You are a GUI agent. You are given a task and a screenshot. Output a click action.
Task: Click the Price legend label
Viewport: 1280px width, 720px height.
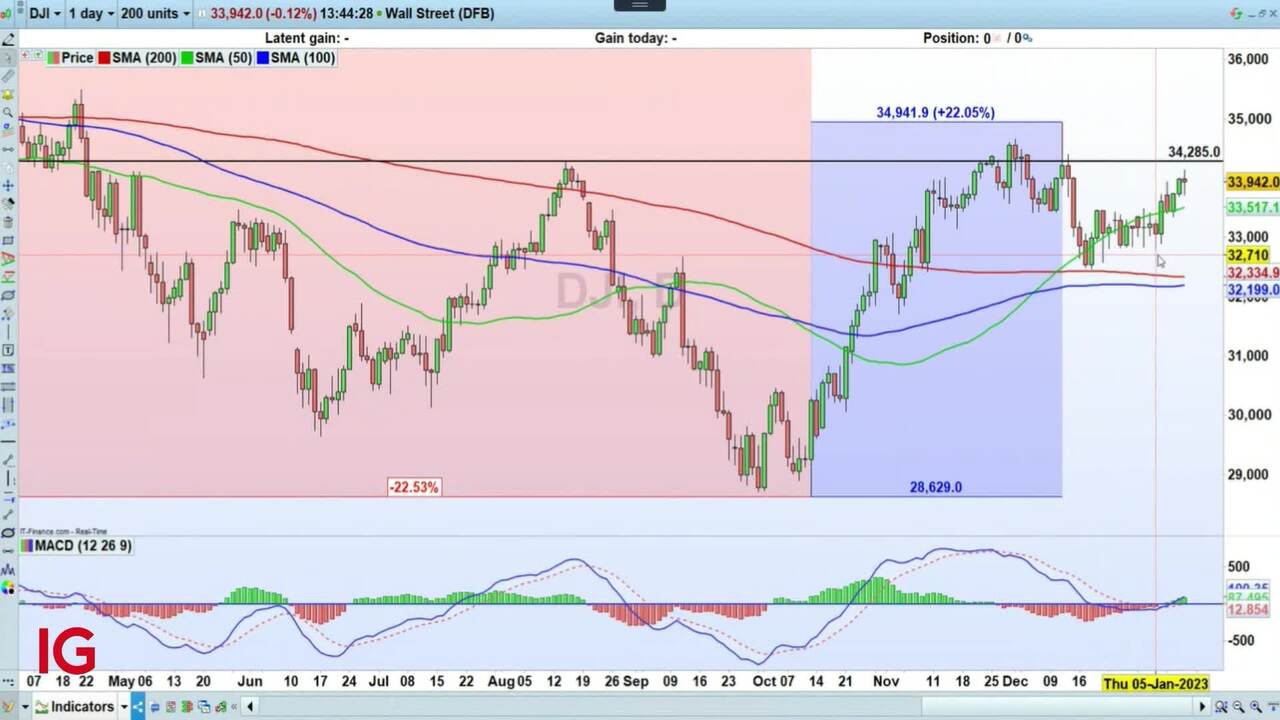(x=77, y=58)
